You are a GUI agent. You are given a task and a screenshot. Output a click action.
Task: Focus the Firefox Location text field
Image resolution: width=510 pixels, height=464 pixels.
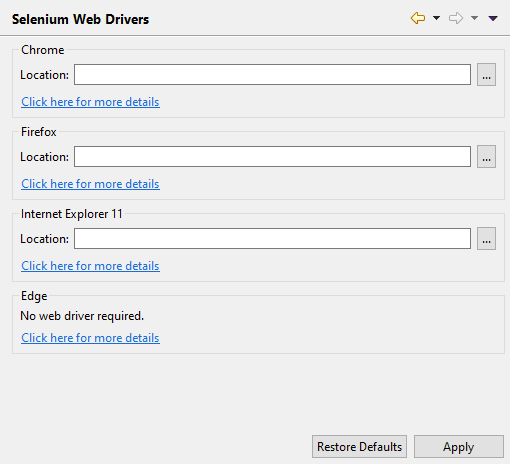coord(272,157)
